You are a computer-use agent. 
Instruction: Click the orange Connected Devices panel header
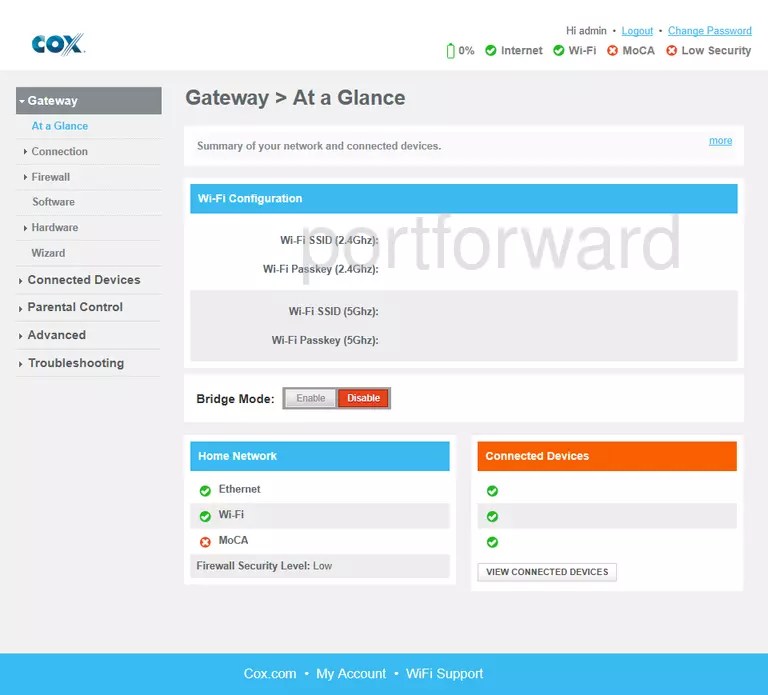point(607,456)
